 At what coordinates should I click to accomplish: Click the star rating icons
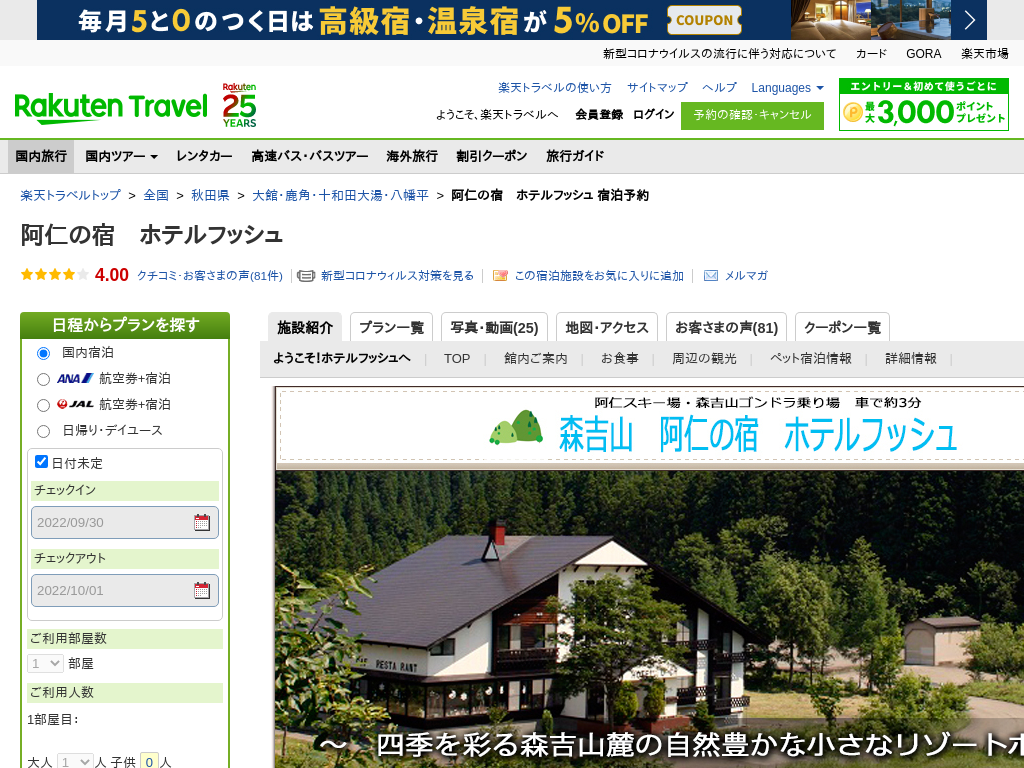[x=55, y=275]
